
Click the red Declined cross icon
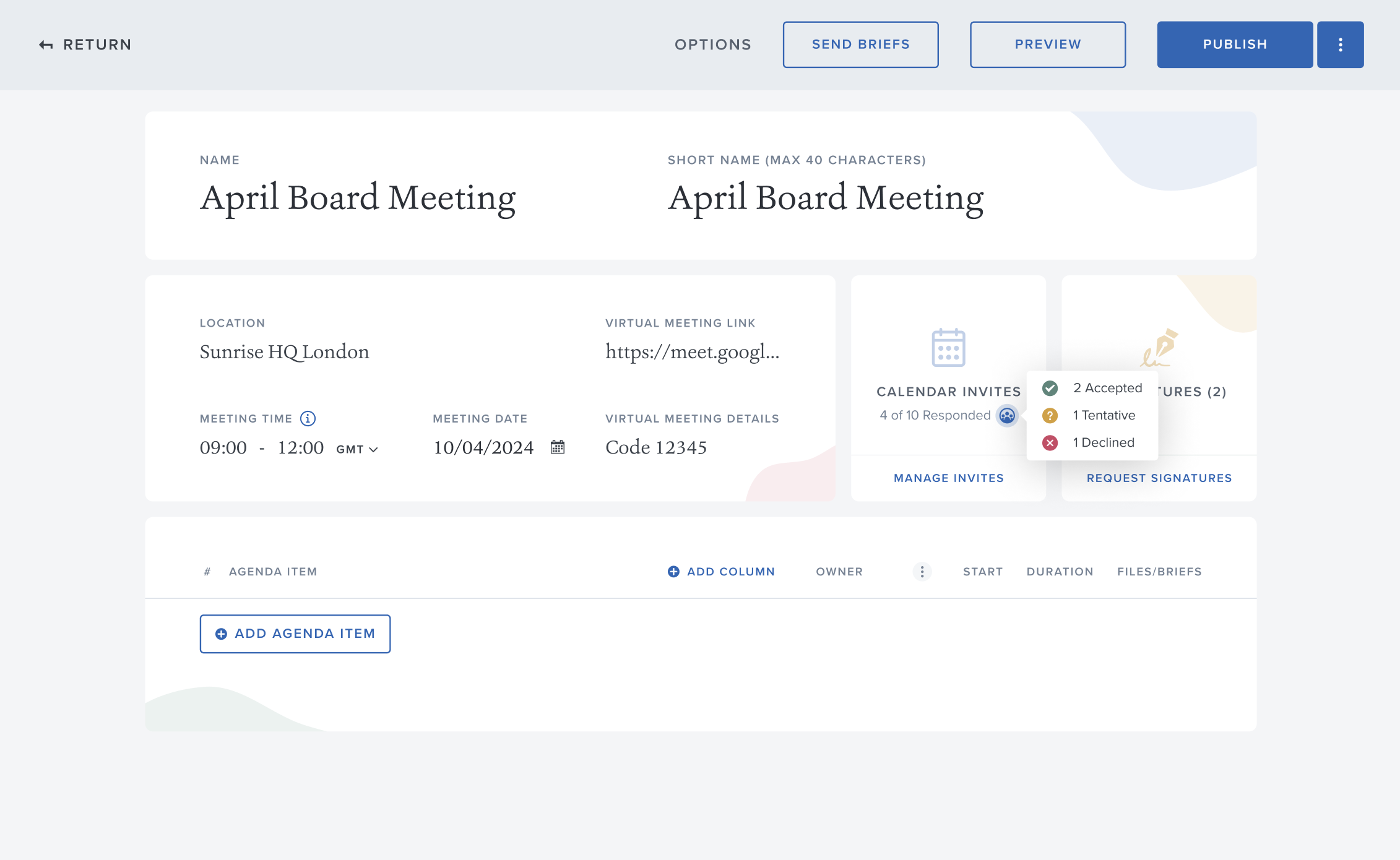(x=1050, y=442)
